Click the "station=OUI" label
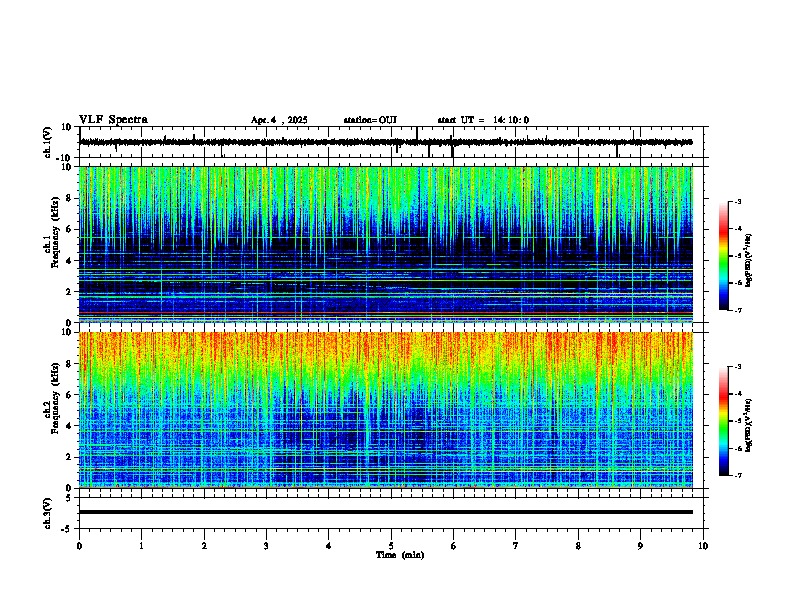This screenshot has height=612, width=792. [370, 120]
